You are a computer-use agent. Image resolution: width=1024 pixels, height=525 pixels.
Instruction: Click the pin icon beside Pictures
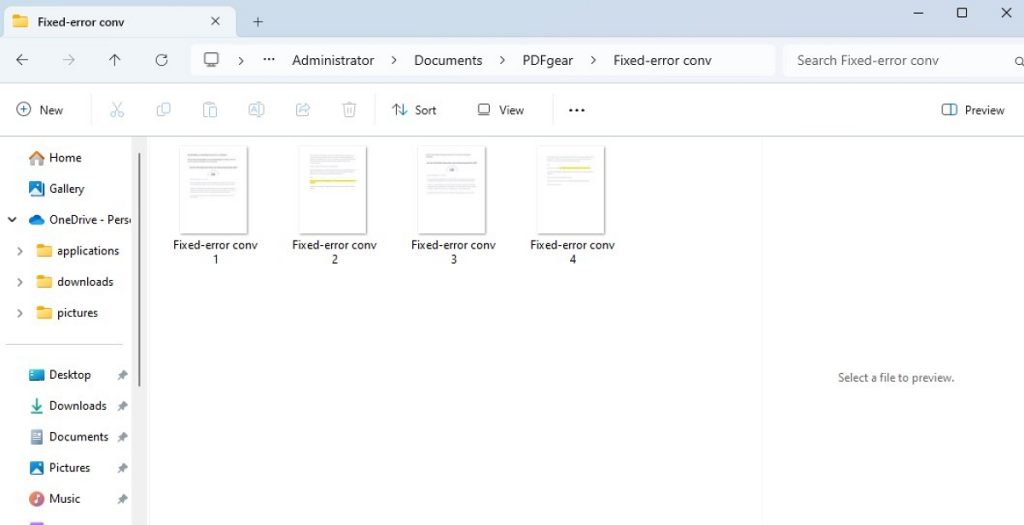click(122, 468)
